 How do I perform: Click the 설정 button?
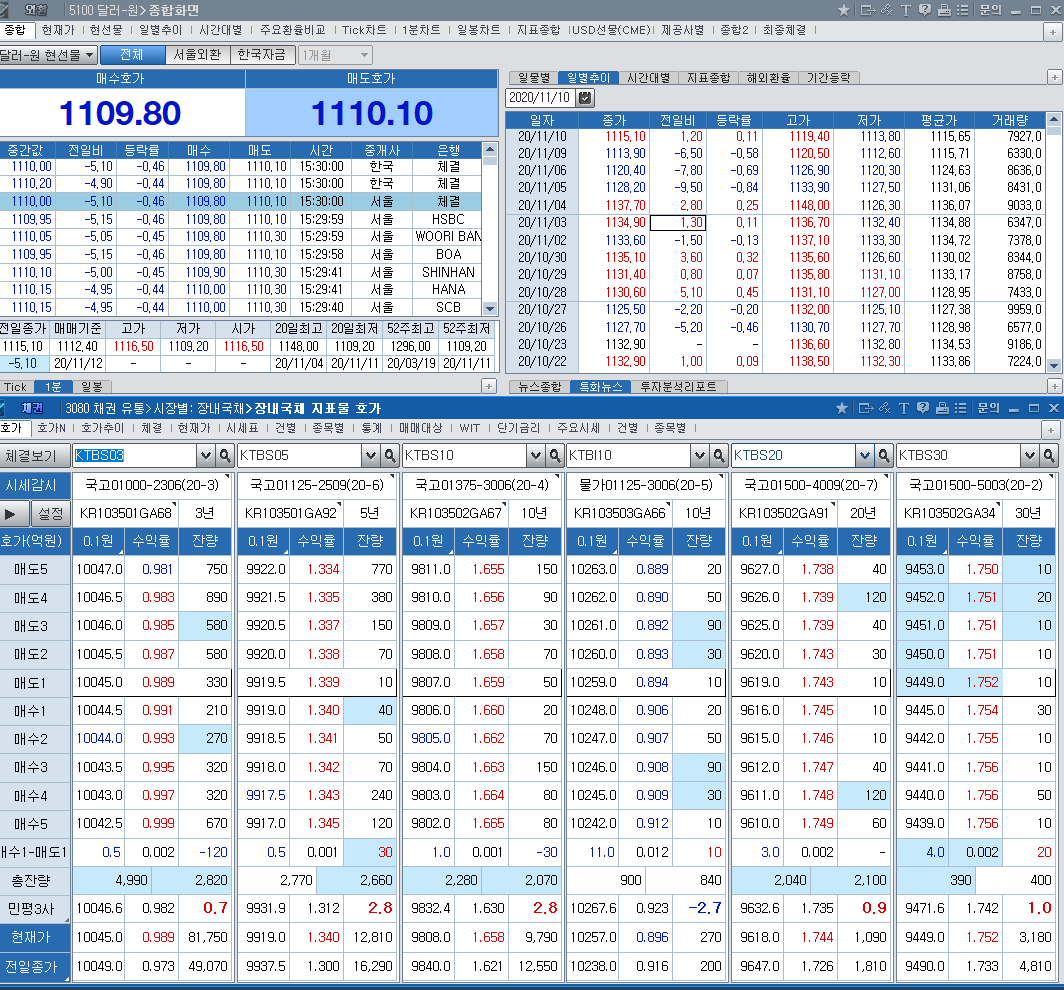pos(50,514)
